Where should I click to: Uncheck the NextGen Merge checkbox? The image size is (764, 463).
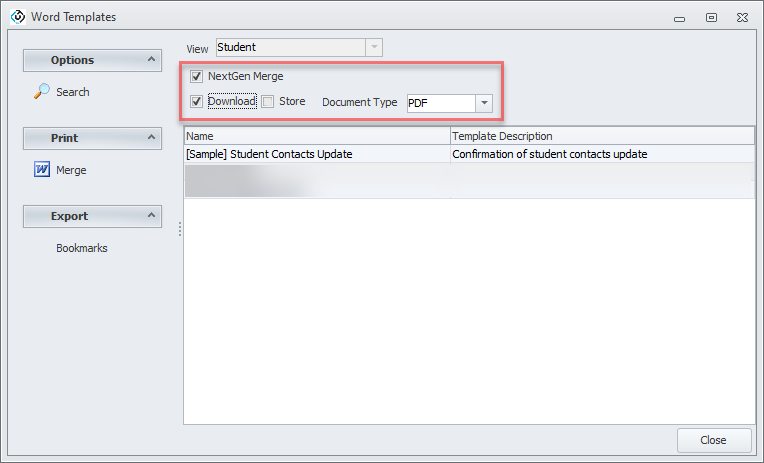click(197, 76)
